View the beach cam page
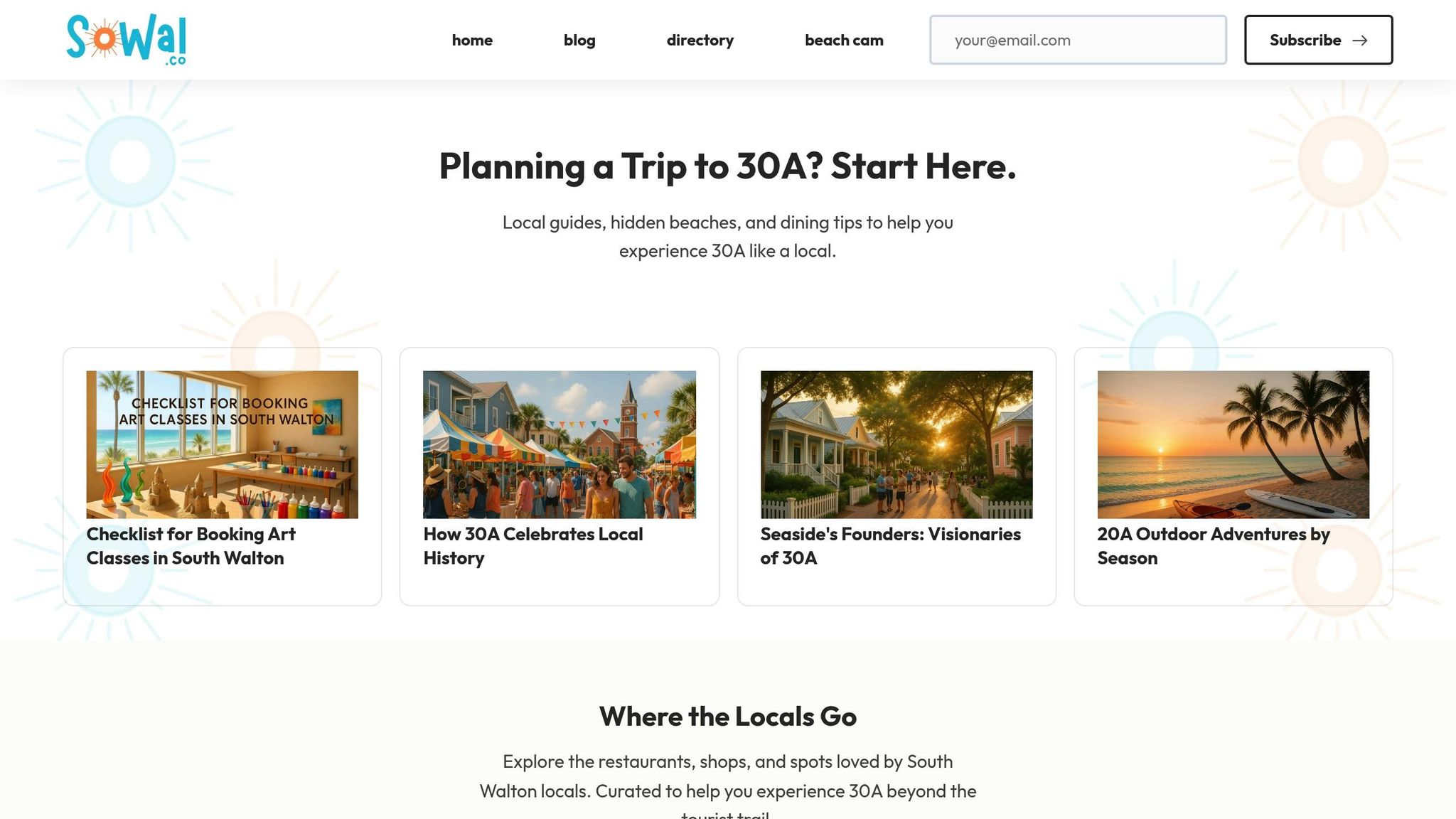The image size is (1456, 819). click(844, 41)
